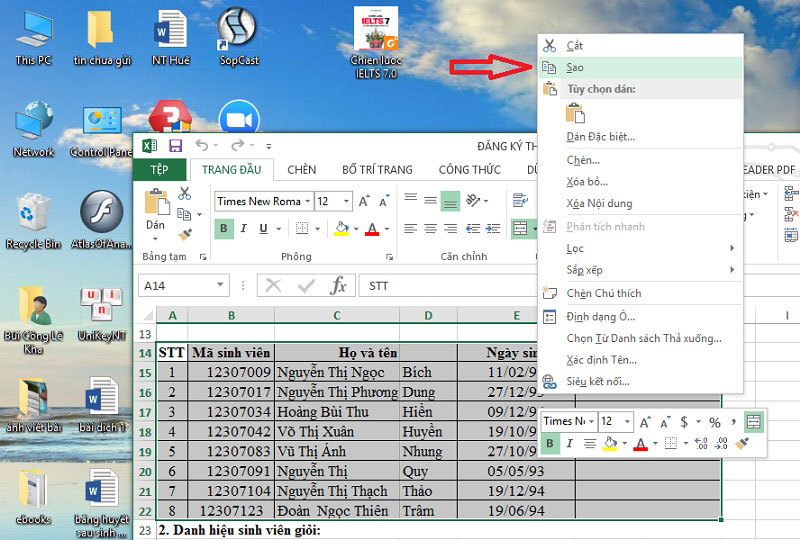
Task: Click Định dạng Ô... in context menu
Action: [x=600, y=316]
